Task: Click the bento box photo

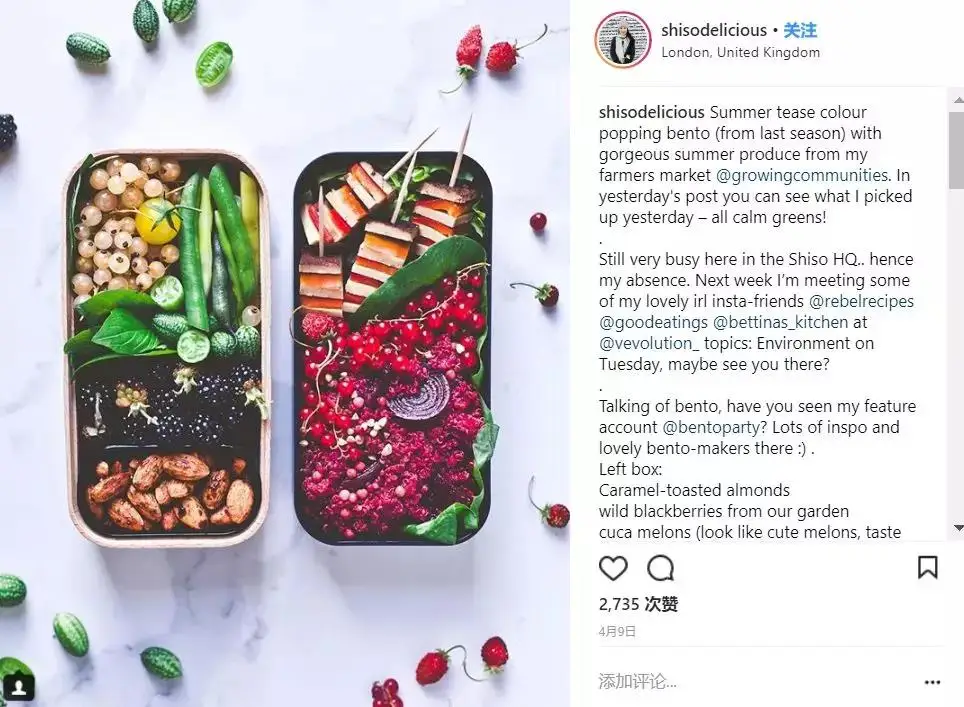Action: click(285, 354)
